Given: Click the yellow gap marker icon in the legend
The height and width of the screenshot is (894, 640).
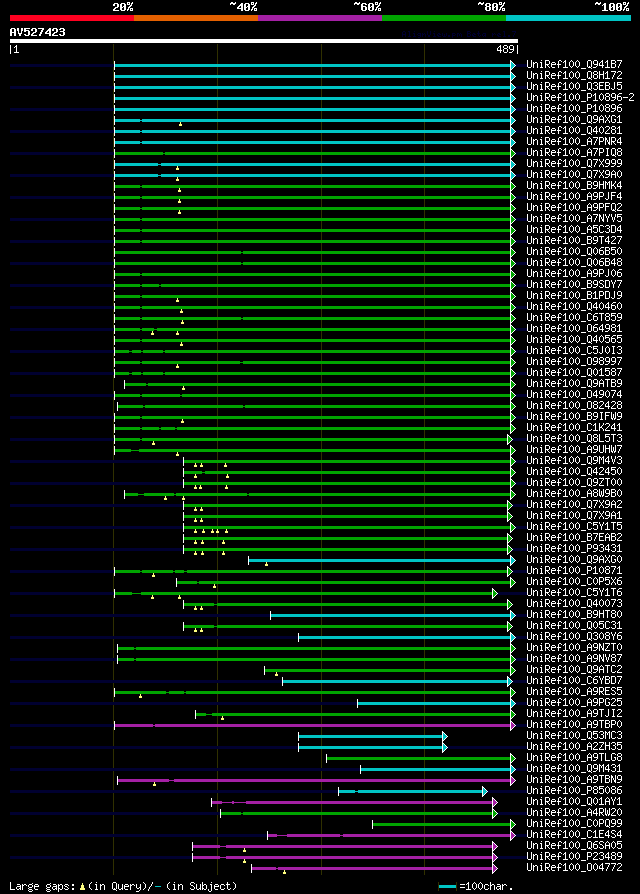Looking at the screenshot, I should [x=82, y=887].
